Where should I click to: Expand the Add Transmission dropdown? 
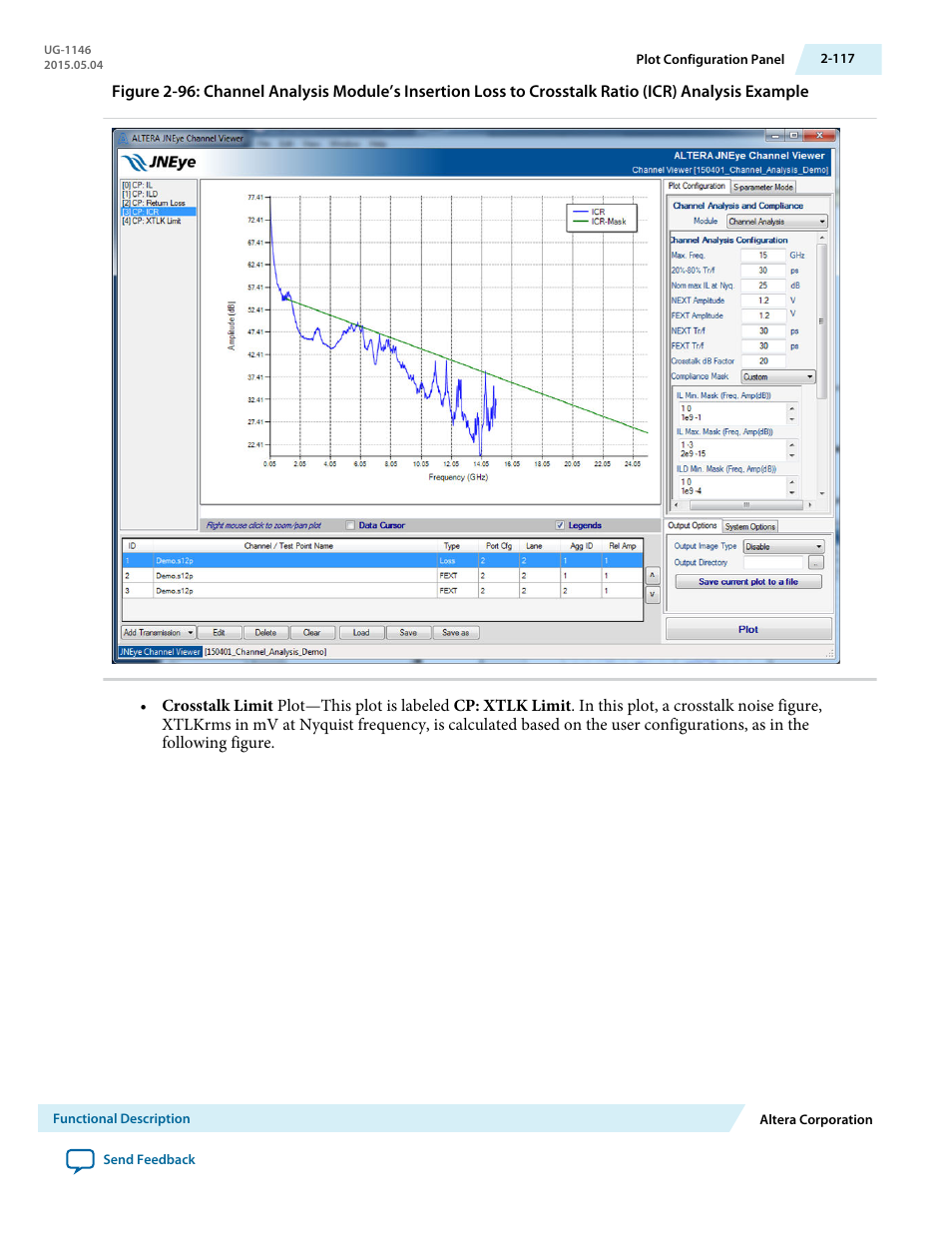pyautogui.click(x=158, y=632)
